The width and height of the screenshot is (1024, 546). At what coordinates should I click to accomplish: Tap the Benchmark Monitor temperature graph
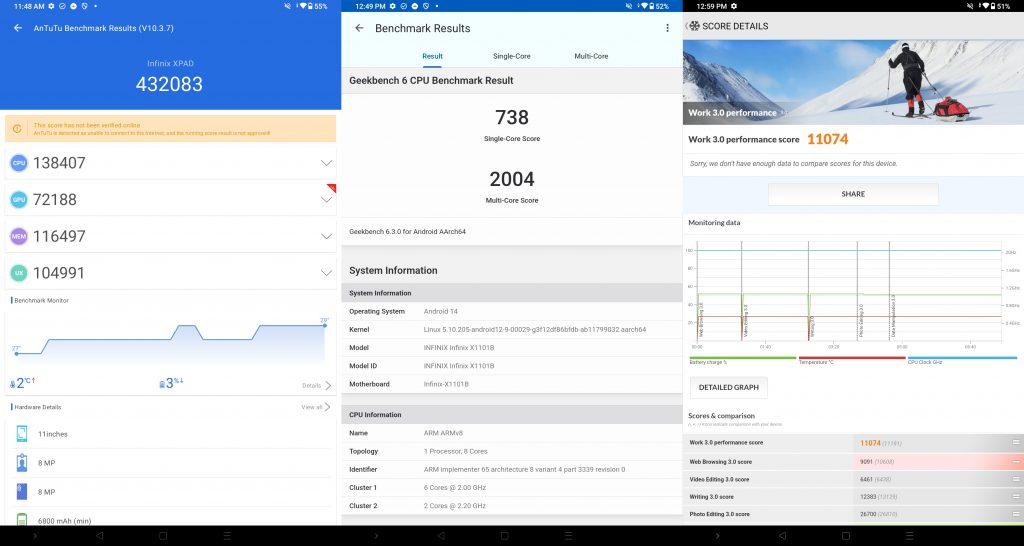pyautogui.click(x=170, y=341)
